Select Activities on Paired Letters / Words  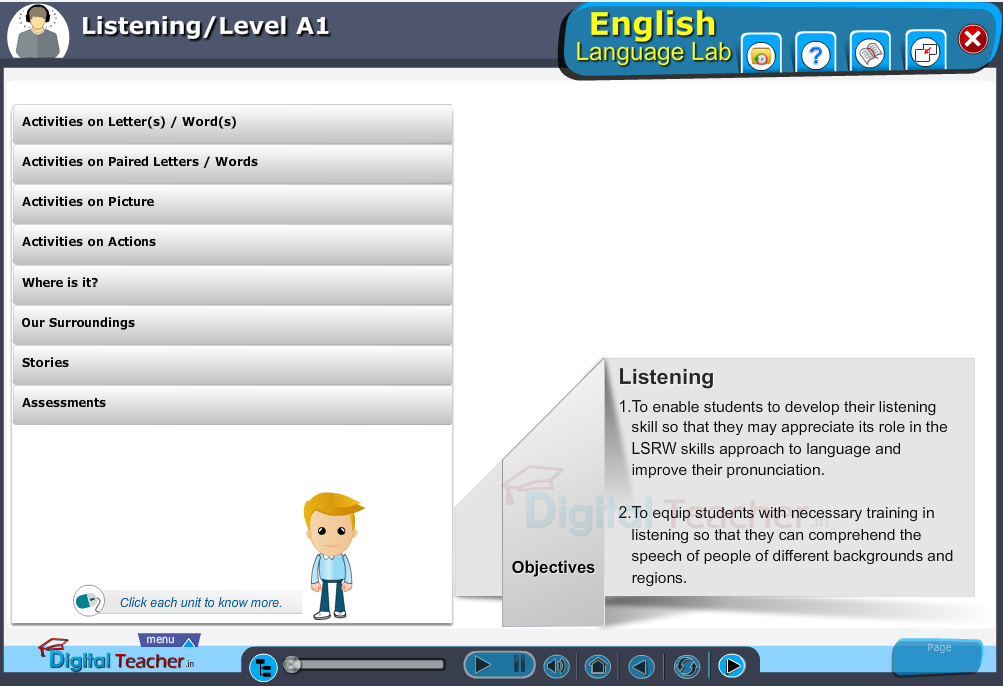coord(232,163)
